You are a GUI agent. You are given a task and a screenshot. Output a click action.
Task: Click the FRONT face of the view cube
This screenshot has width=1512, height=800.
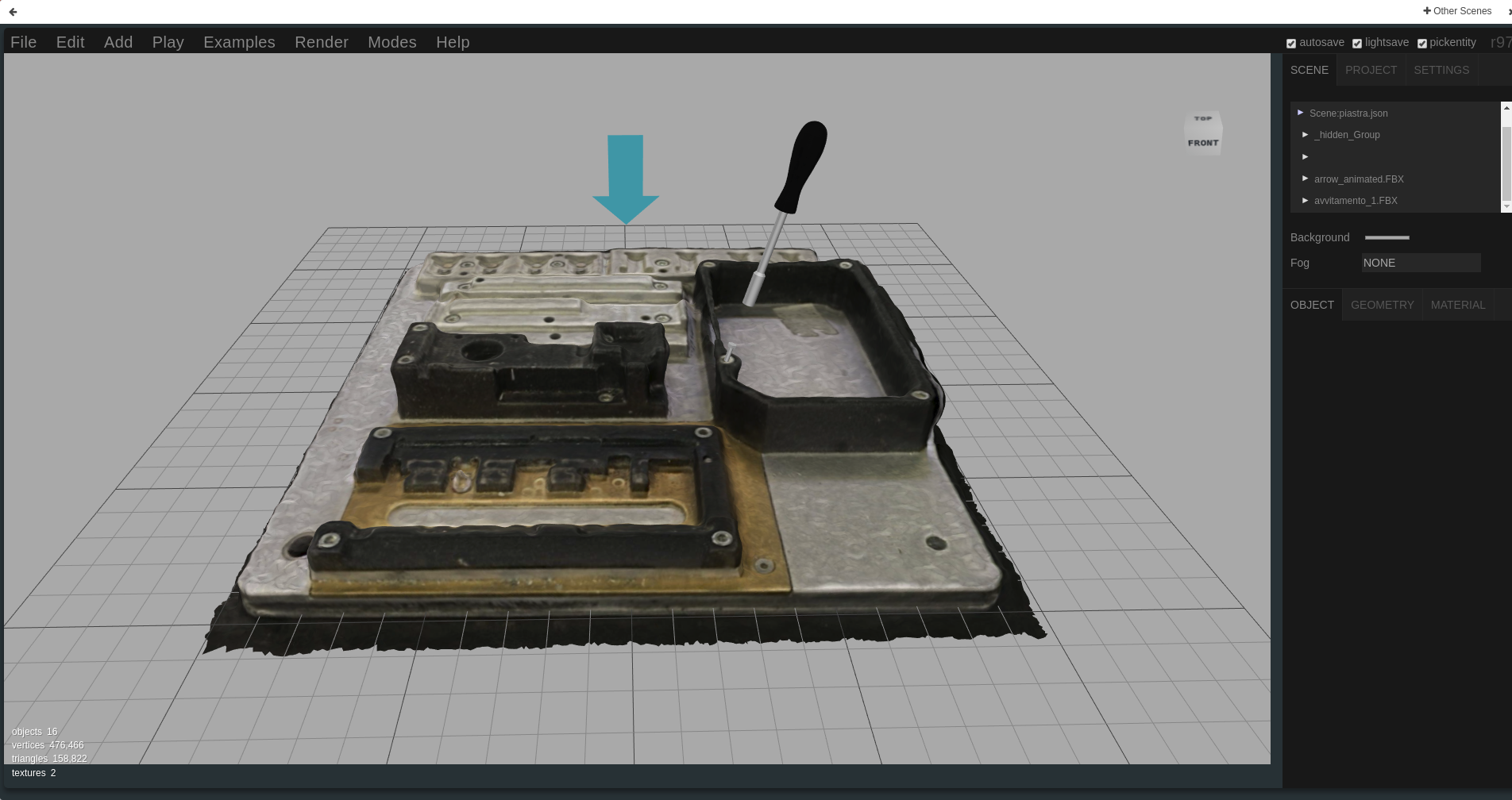click(x=1203, y=143)
